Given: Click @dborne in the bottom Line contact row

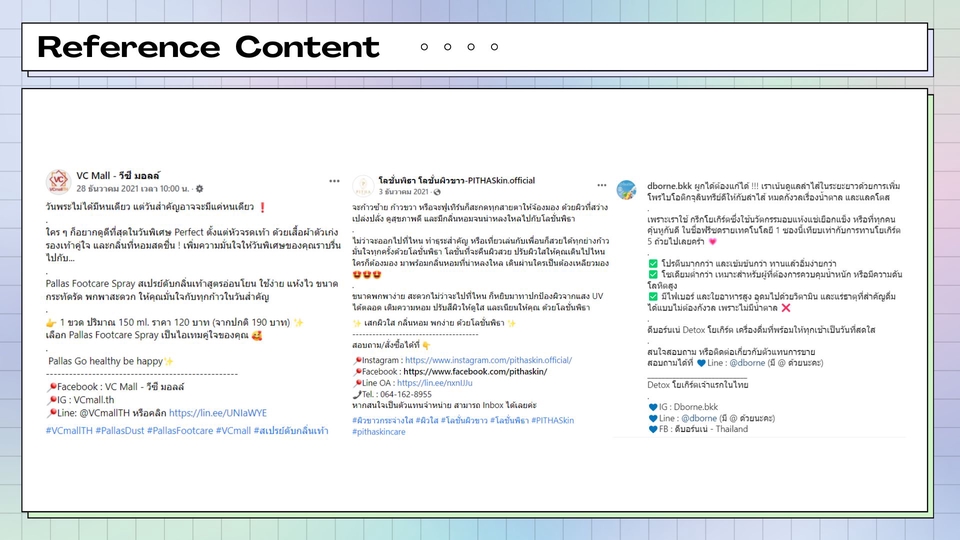Looking at the screenshot, I should (x=699, y=418).
